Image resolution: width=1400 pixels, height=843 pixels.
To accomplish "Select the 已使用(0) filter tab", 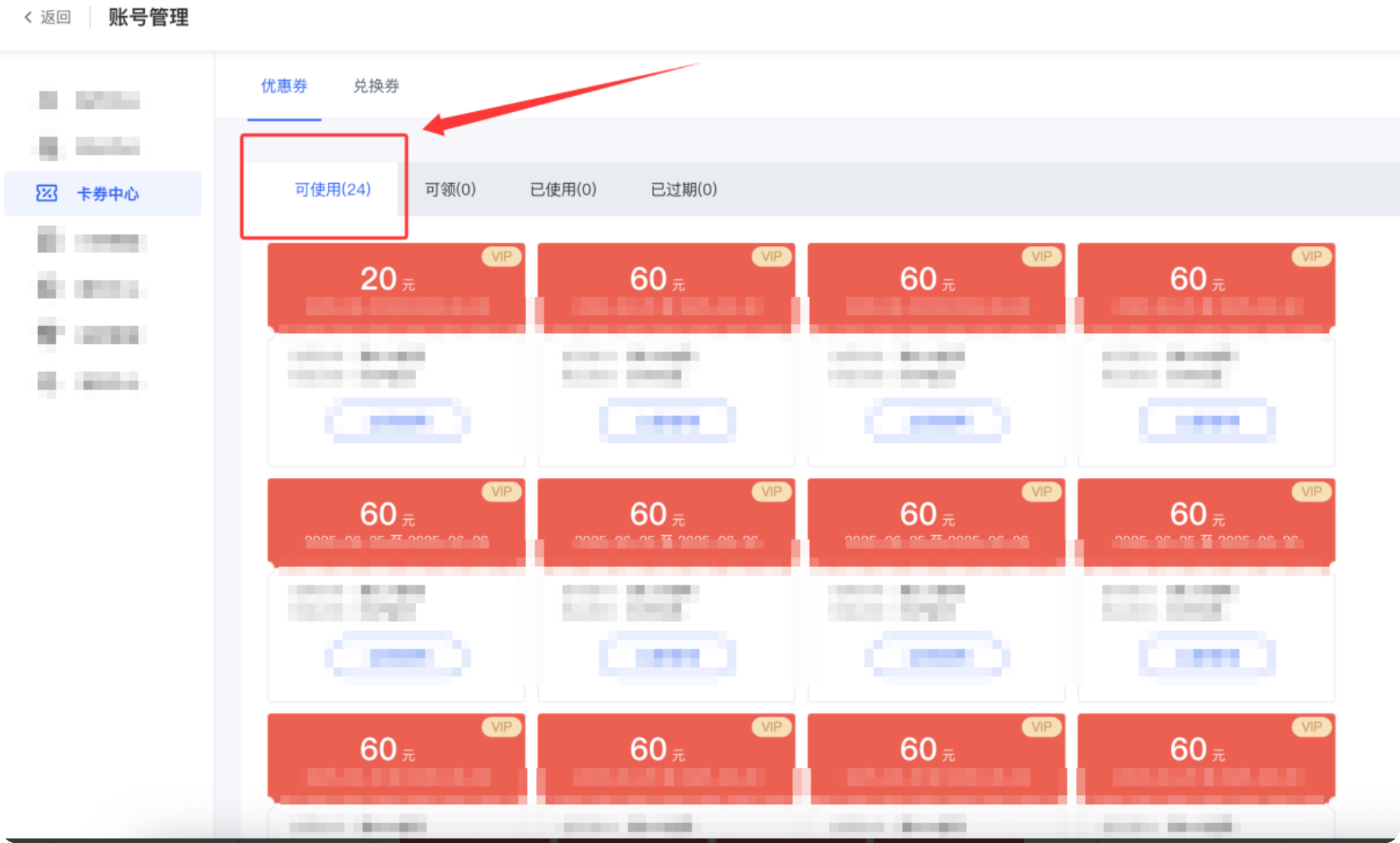I will [563, 189].
